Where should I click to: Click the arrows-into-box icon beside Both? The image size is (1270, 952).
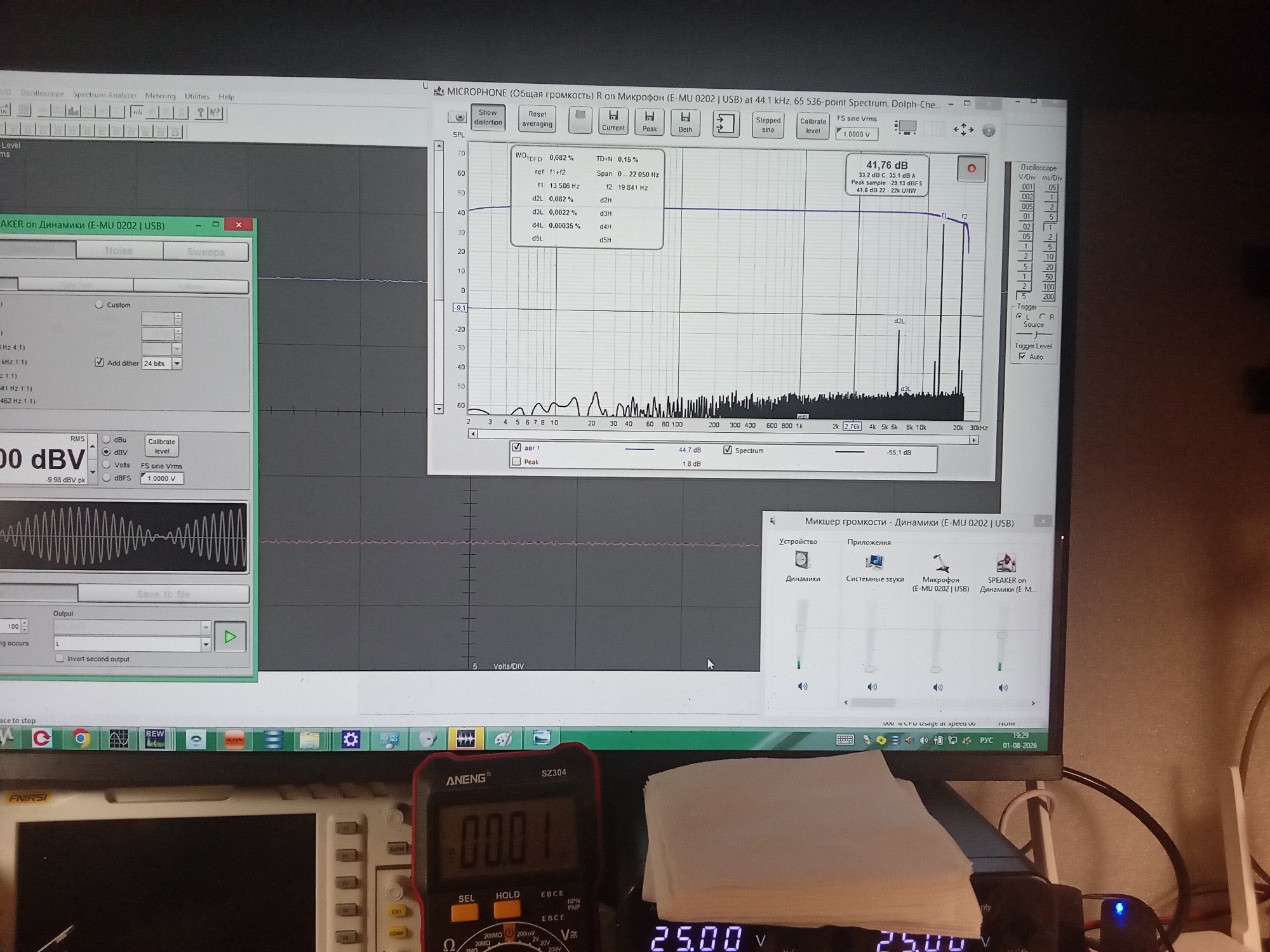click(725, 124)
